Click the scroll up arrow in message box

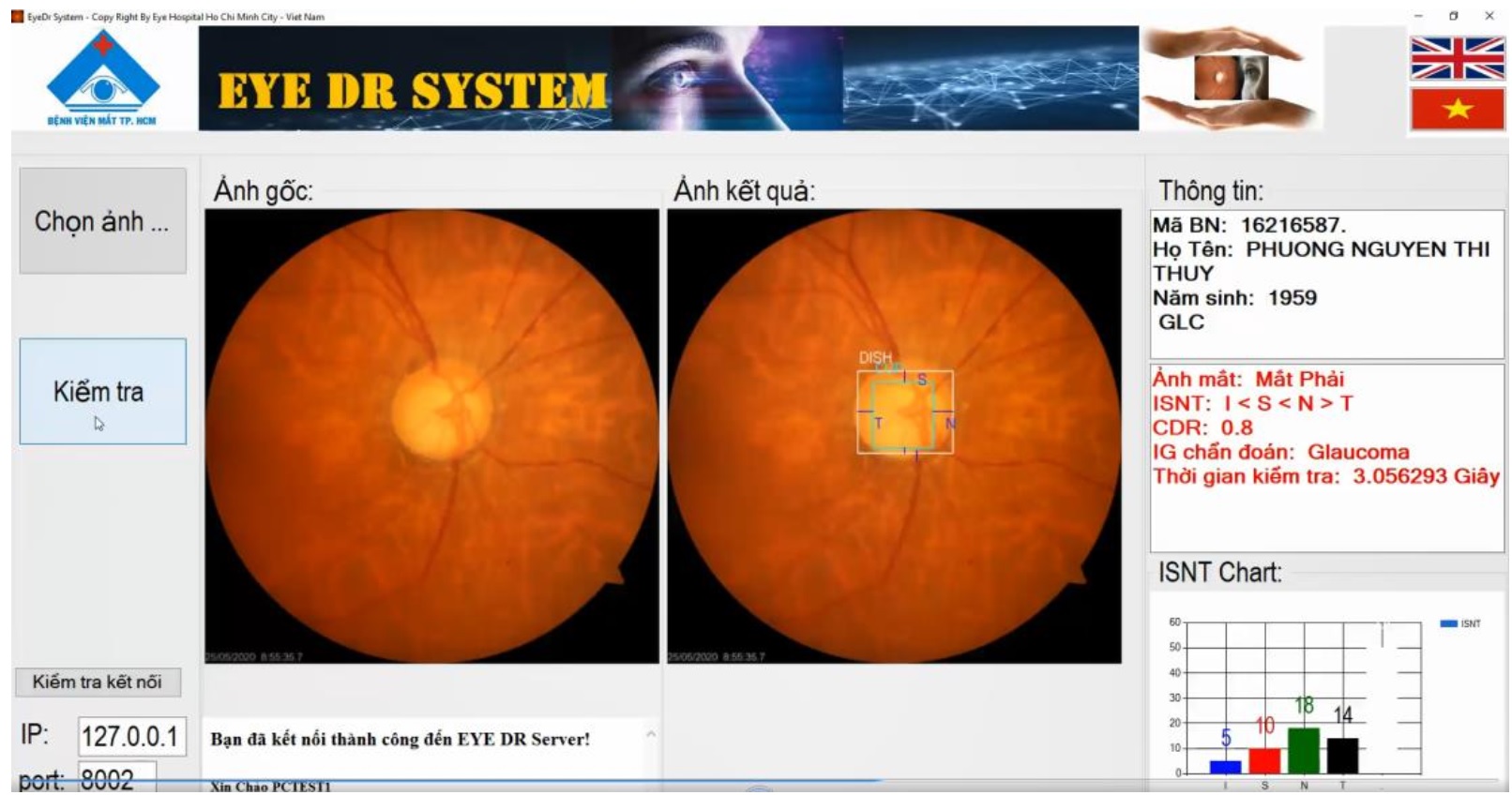[x=651, y=734]
